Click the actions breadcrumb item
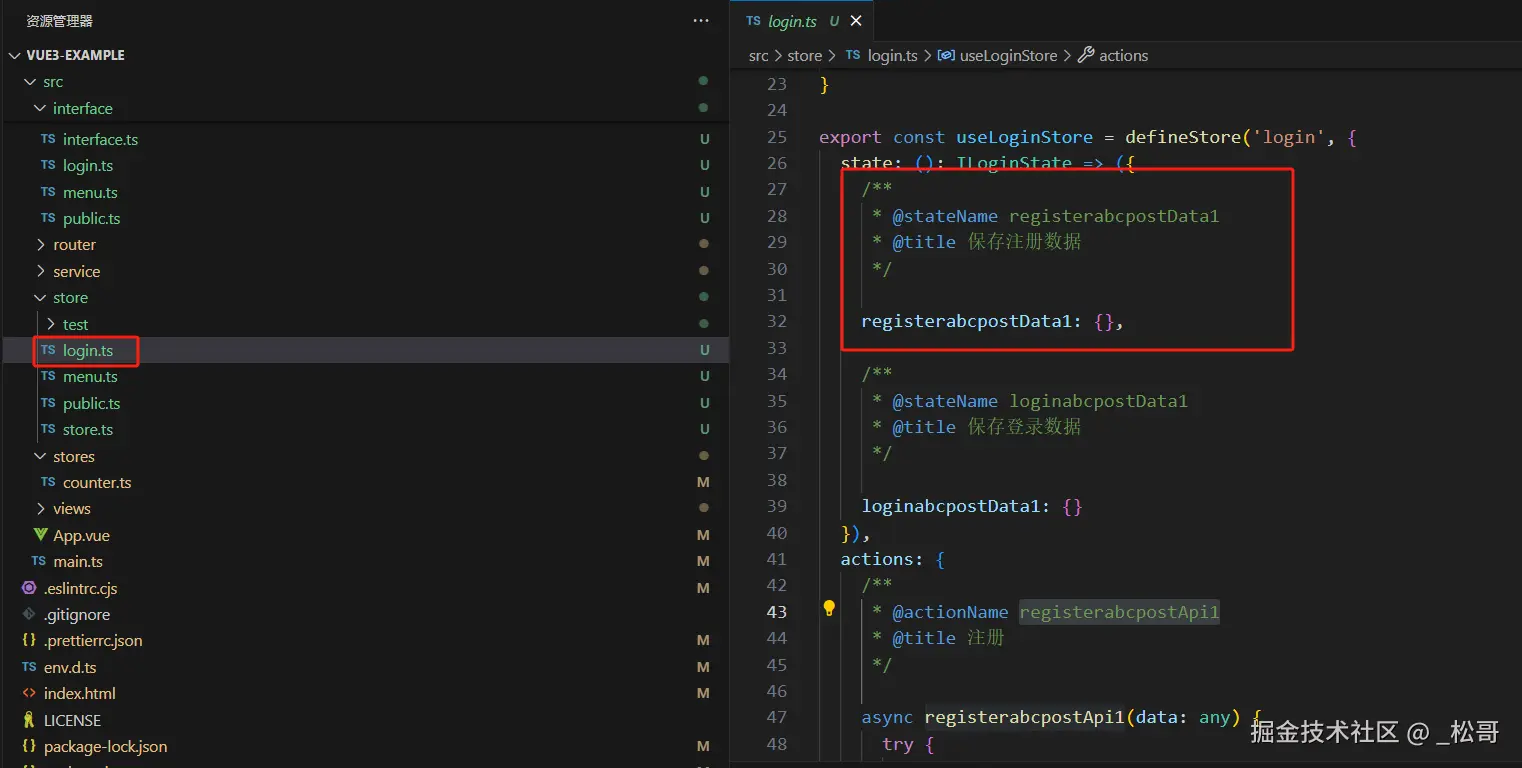This screenshot has height=768, width=1522. pyautogui.click(x=1123, y=56)
